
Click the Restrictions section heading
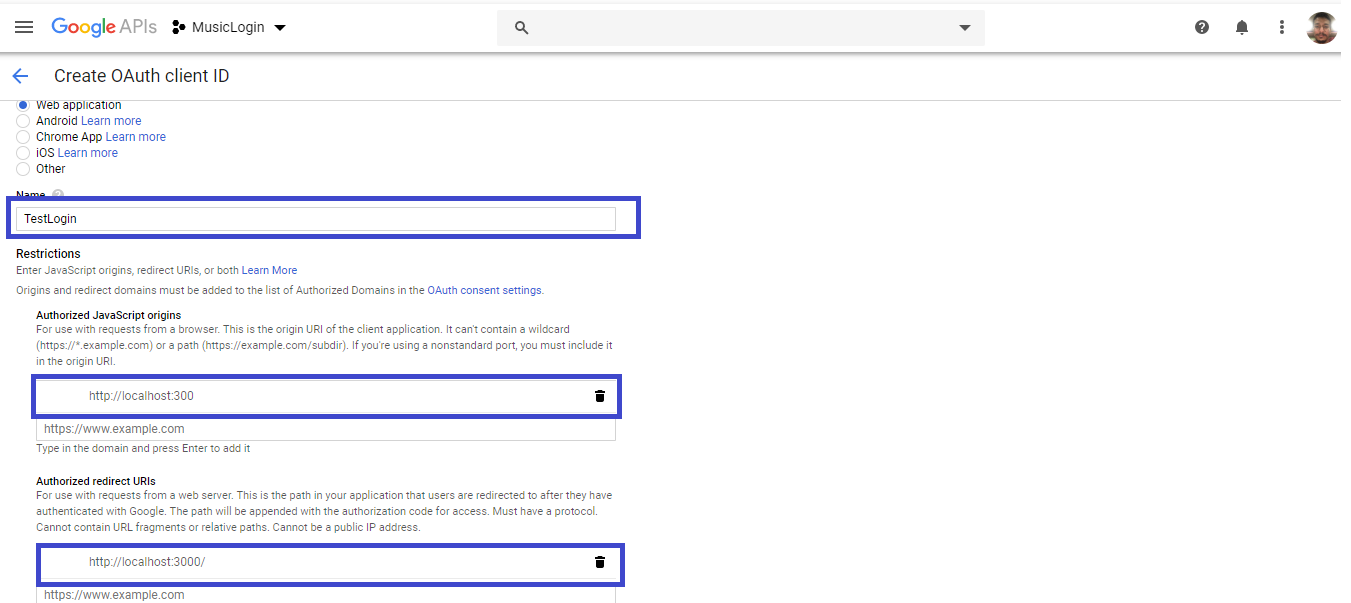(48, 254)
